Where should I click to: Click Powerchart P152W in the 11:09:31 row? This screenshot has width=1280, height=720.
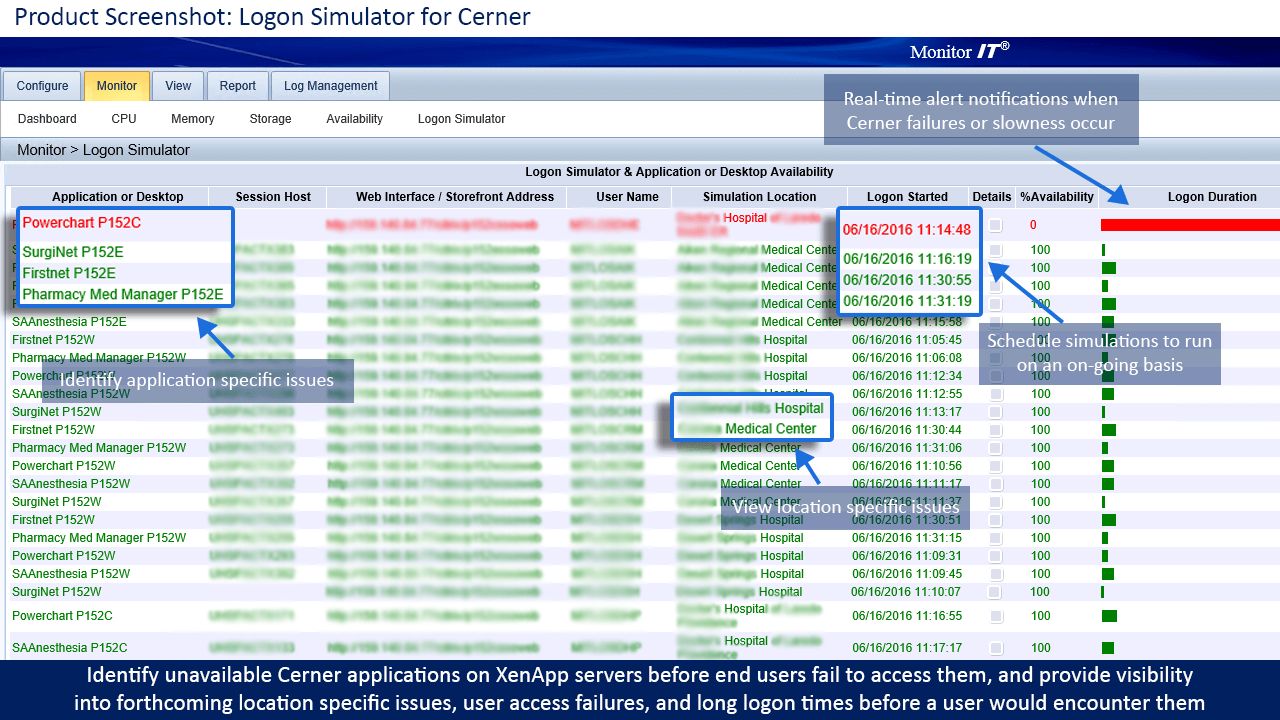click(63, 556)
